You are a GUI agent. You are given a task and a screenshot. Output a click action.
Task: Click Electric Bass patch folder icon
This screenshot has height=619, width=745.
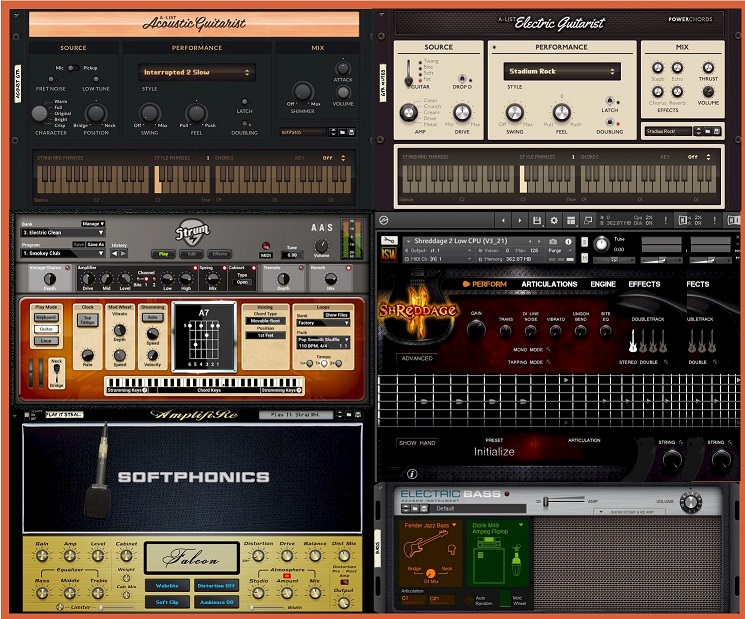click(x=415, y=509)
